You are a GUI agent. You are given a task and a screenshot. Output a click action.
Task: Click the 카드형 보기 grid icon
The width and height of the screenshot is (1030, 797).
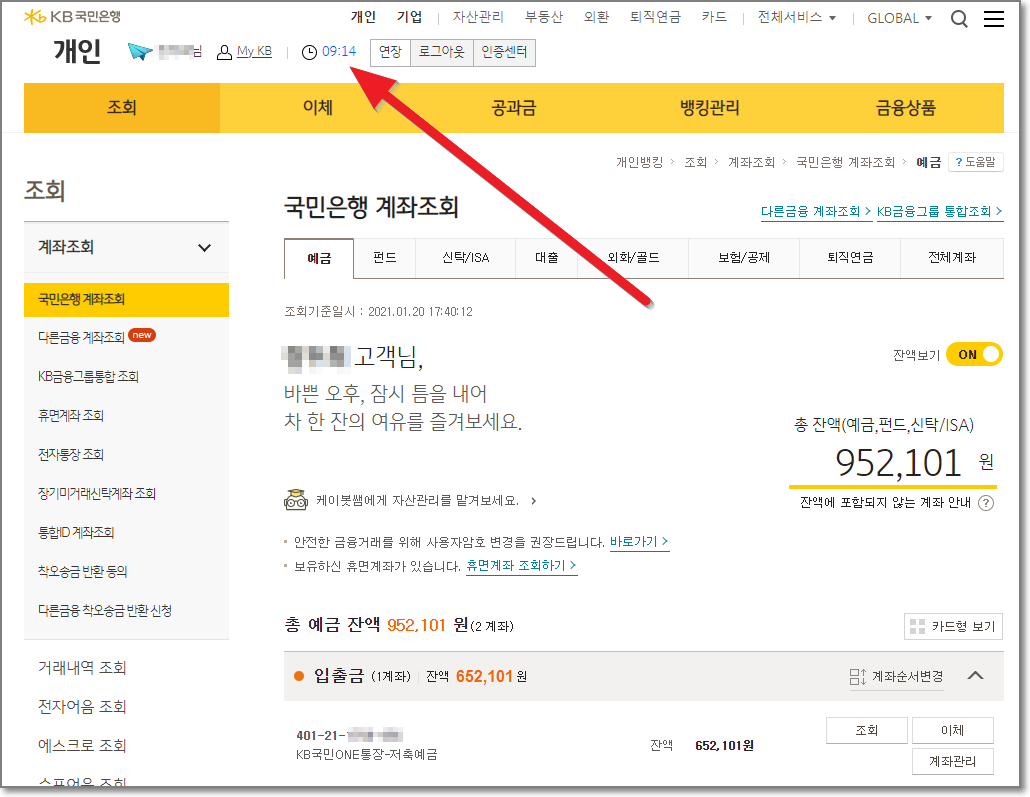click(x=917, y=626)
